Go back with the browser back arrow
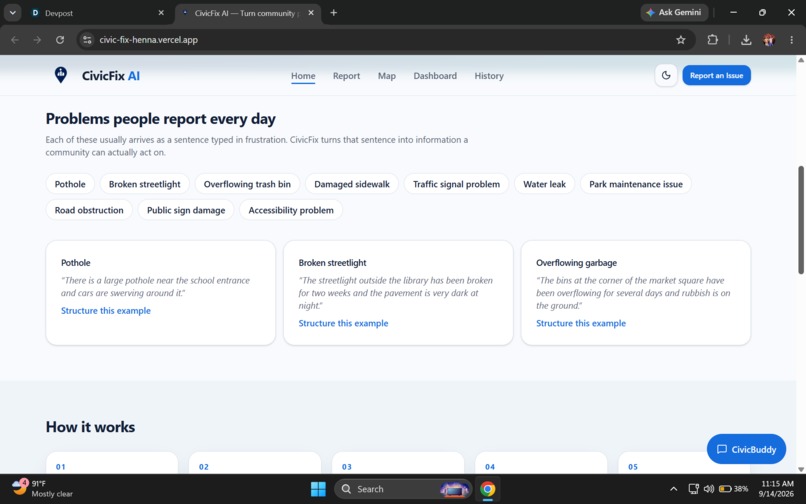The height and width of the screenshot is (504, 806). 15,40
